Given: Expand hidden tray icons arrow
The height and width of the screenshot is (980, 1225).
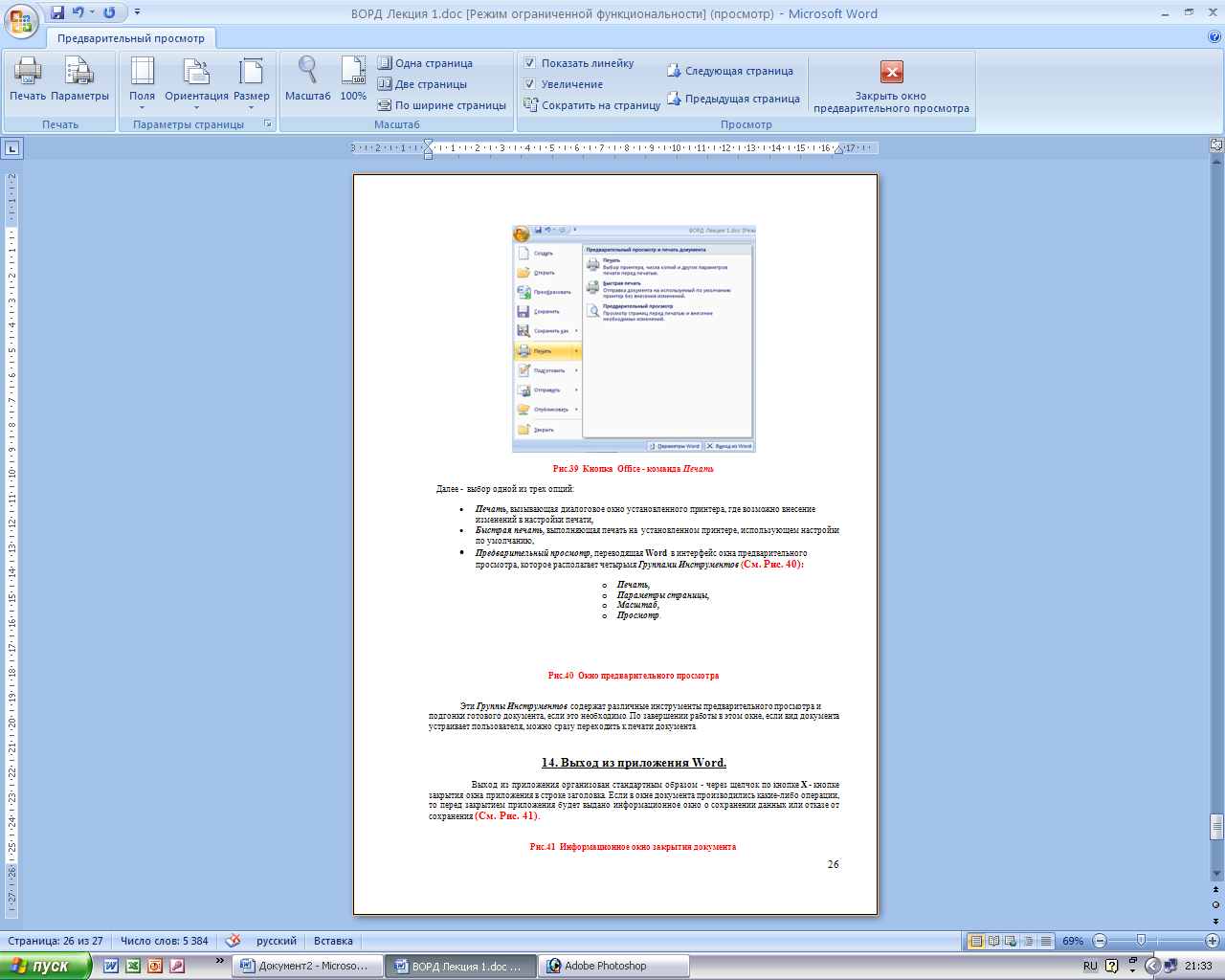Looking at the screenshot, I should pos(1153,966).
